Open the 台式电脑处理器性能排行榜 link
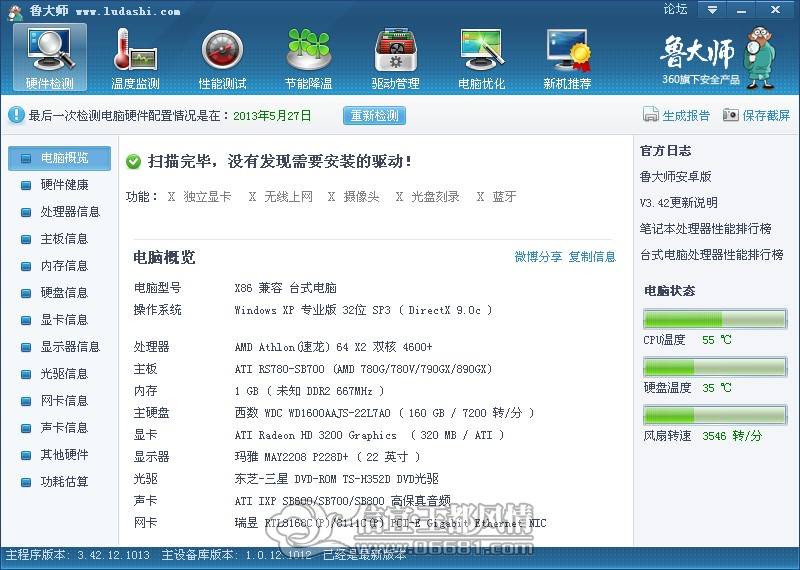 (712, 255)
